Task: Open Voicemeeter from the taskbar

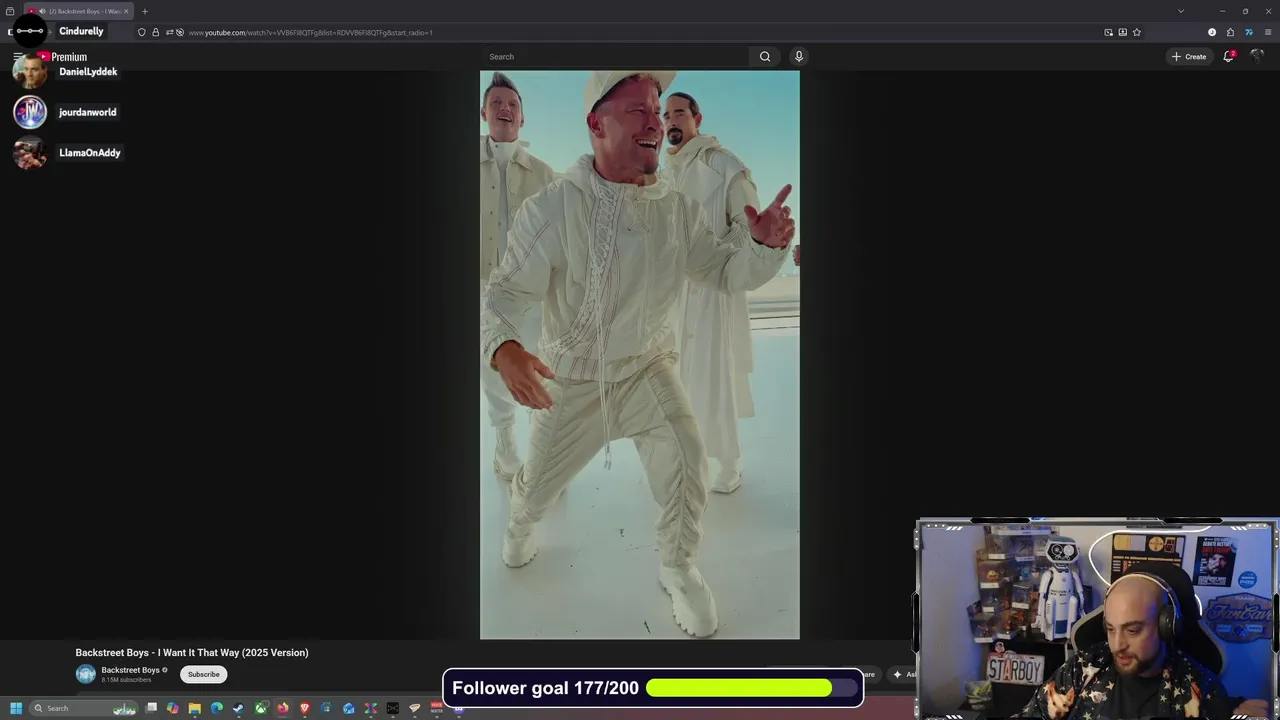Action: pyautogui.click(x=436, y=708)
